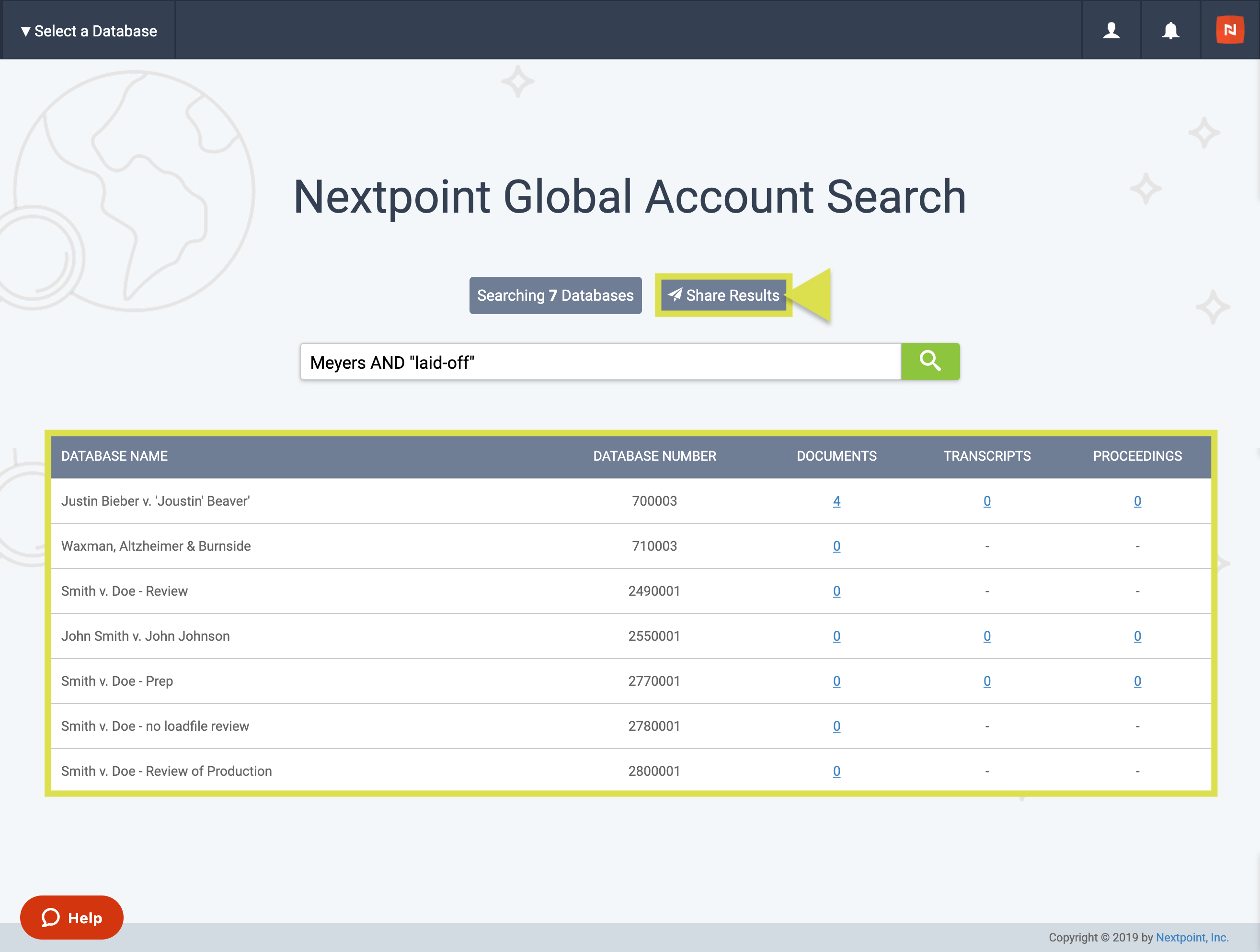Click the green magnifier search button
Image resolution: width=1260 pixels, height=952 pixels.
(930, 361)
